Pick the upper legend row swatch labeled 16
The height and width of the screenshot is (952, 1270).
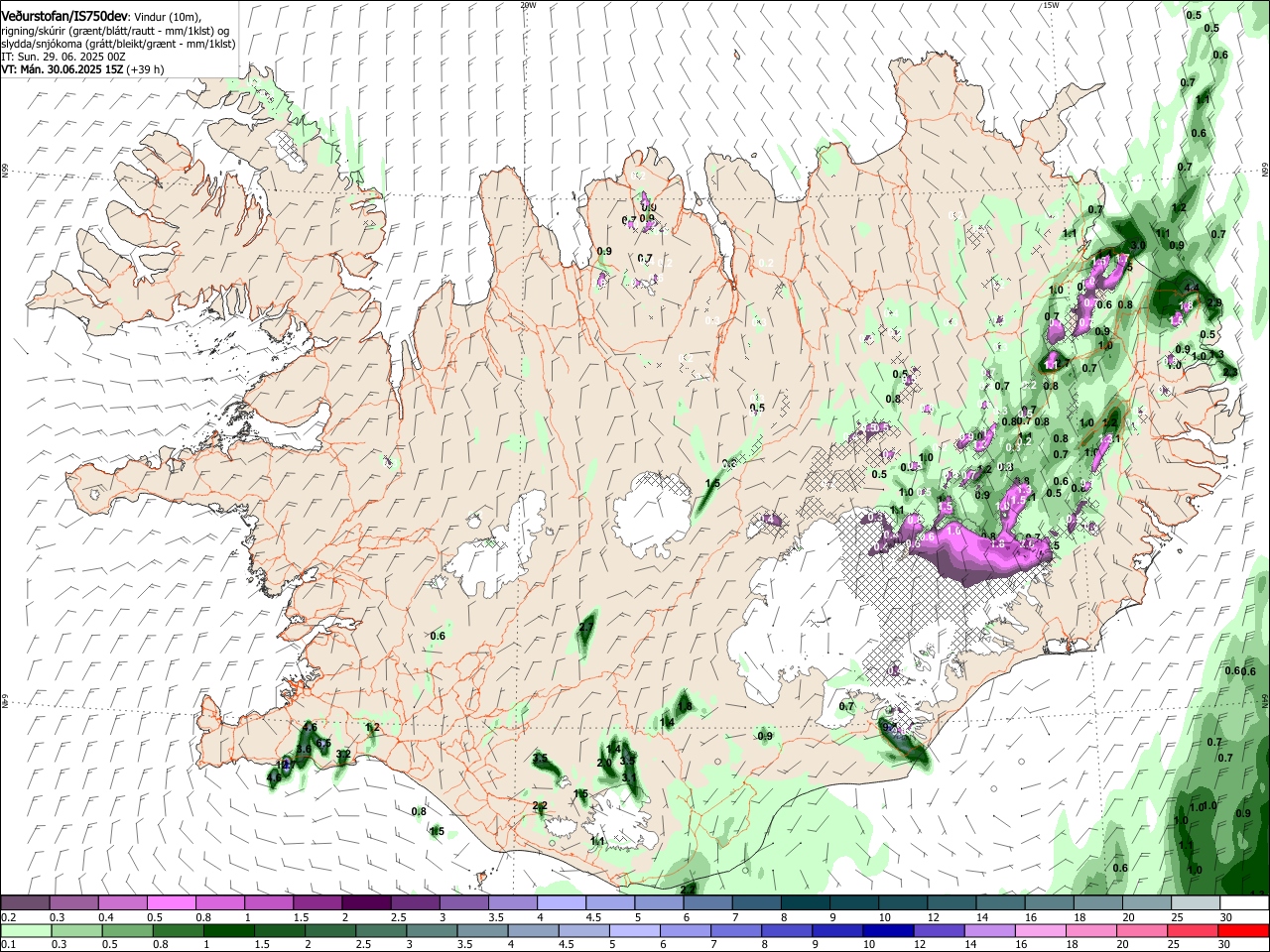pyautogui.click(x=1048, y=903)
